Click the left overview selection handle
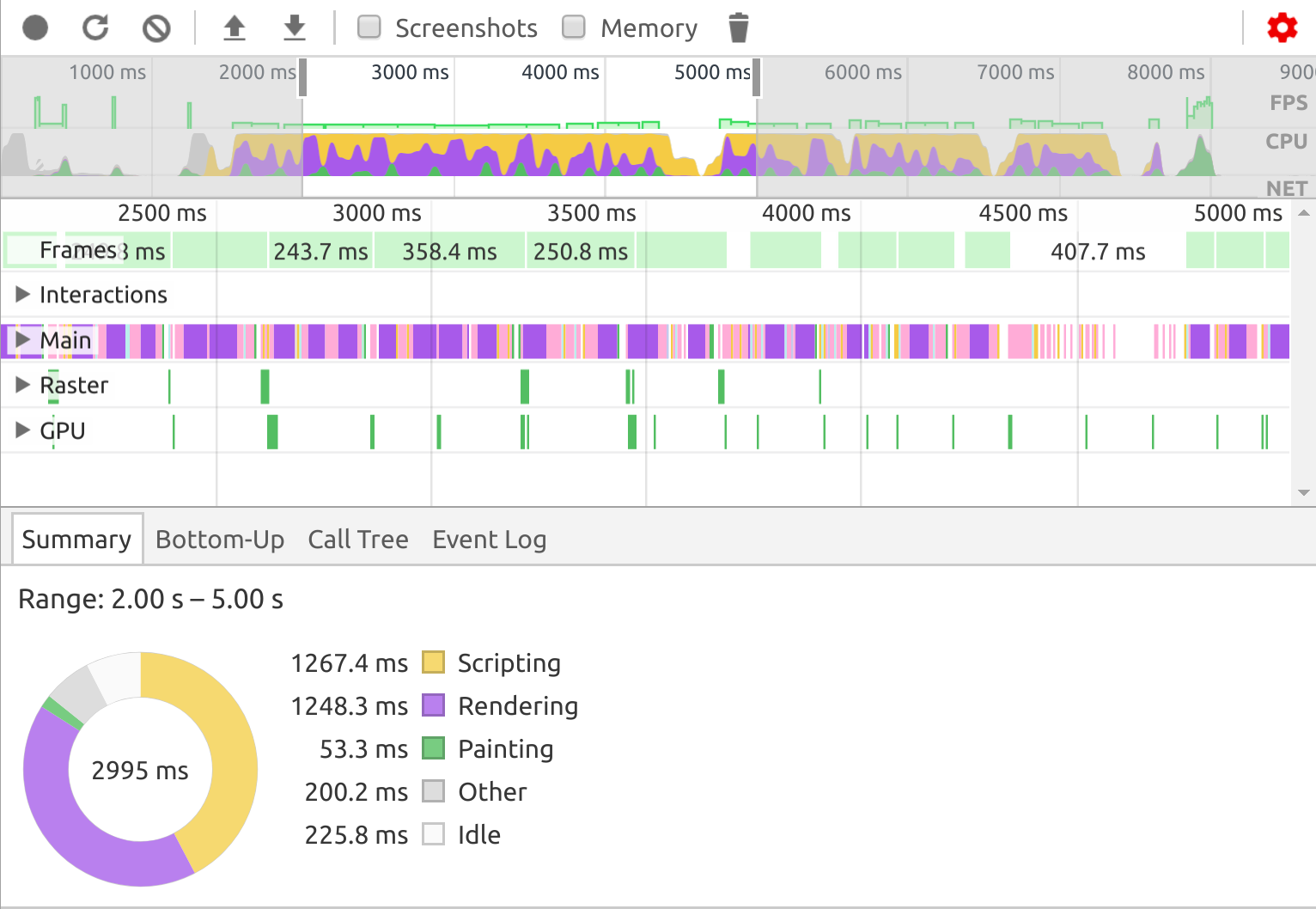Viewport: 1316px width, 909px height. pyautogui.click(x=302, y=77)
